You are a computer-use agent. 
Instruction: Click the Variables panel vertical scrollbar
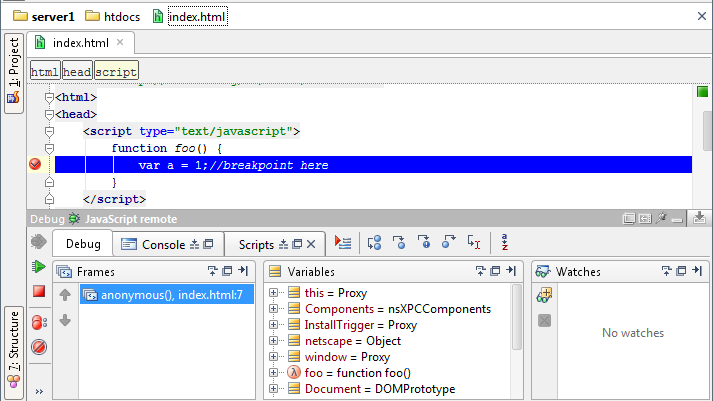(517, 317)
